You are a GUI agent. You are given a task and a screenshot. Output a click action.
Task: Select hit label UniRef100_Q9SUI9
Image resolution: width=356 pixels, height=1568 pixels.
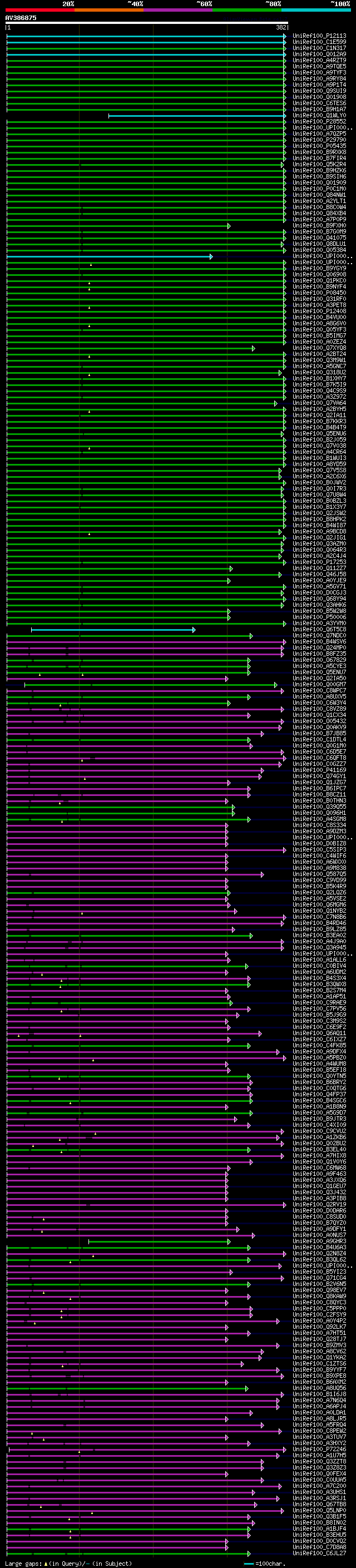pyautogui.click(x=319, y=91)
